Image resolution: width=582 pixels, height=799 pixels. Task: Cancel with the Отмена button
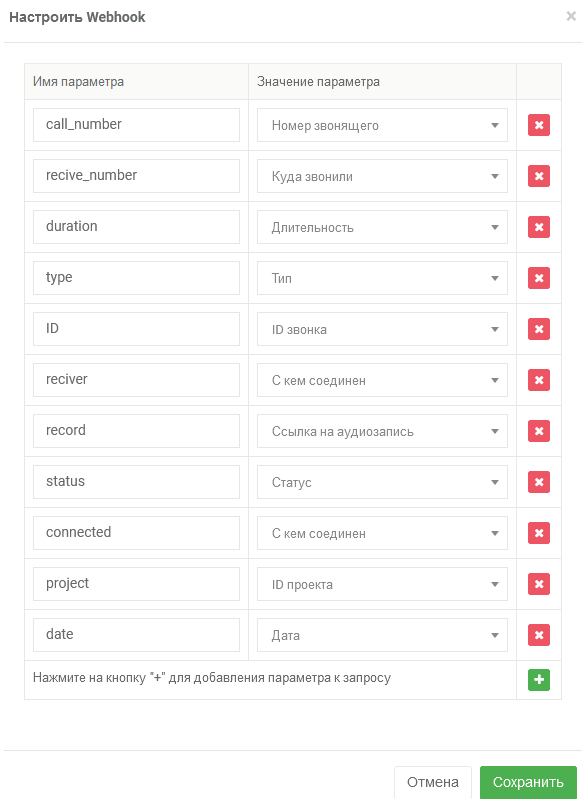(433, 782)
